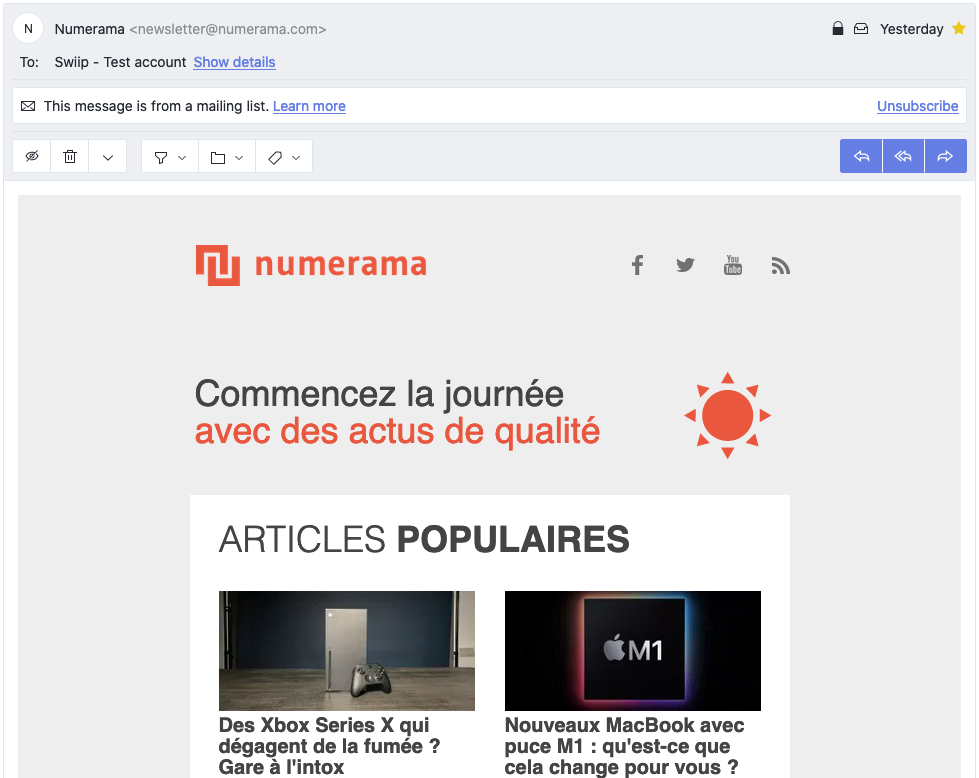
Task: Open article 'Des Xbox Series X qui dégagent de la fumée'
Action: [x=330, y=746]
